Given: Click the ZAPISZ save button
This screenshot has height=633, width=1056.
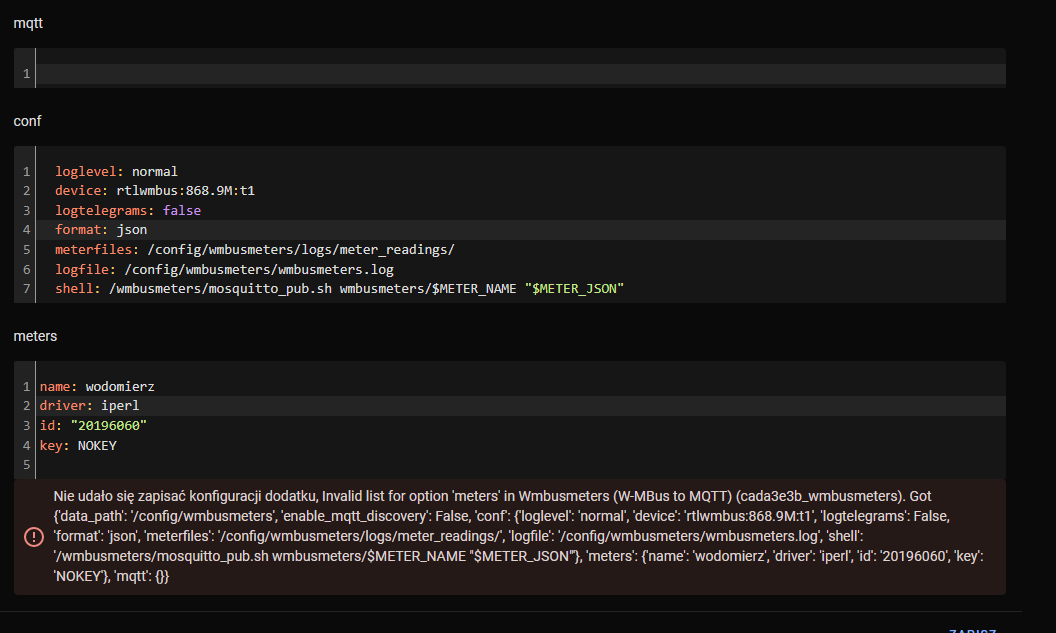Looking at the screenshot, I should pyautogui.click(x=971, y=629).
